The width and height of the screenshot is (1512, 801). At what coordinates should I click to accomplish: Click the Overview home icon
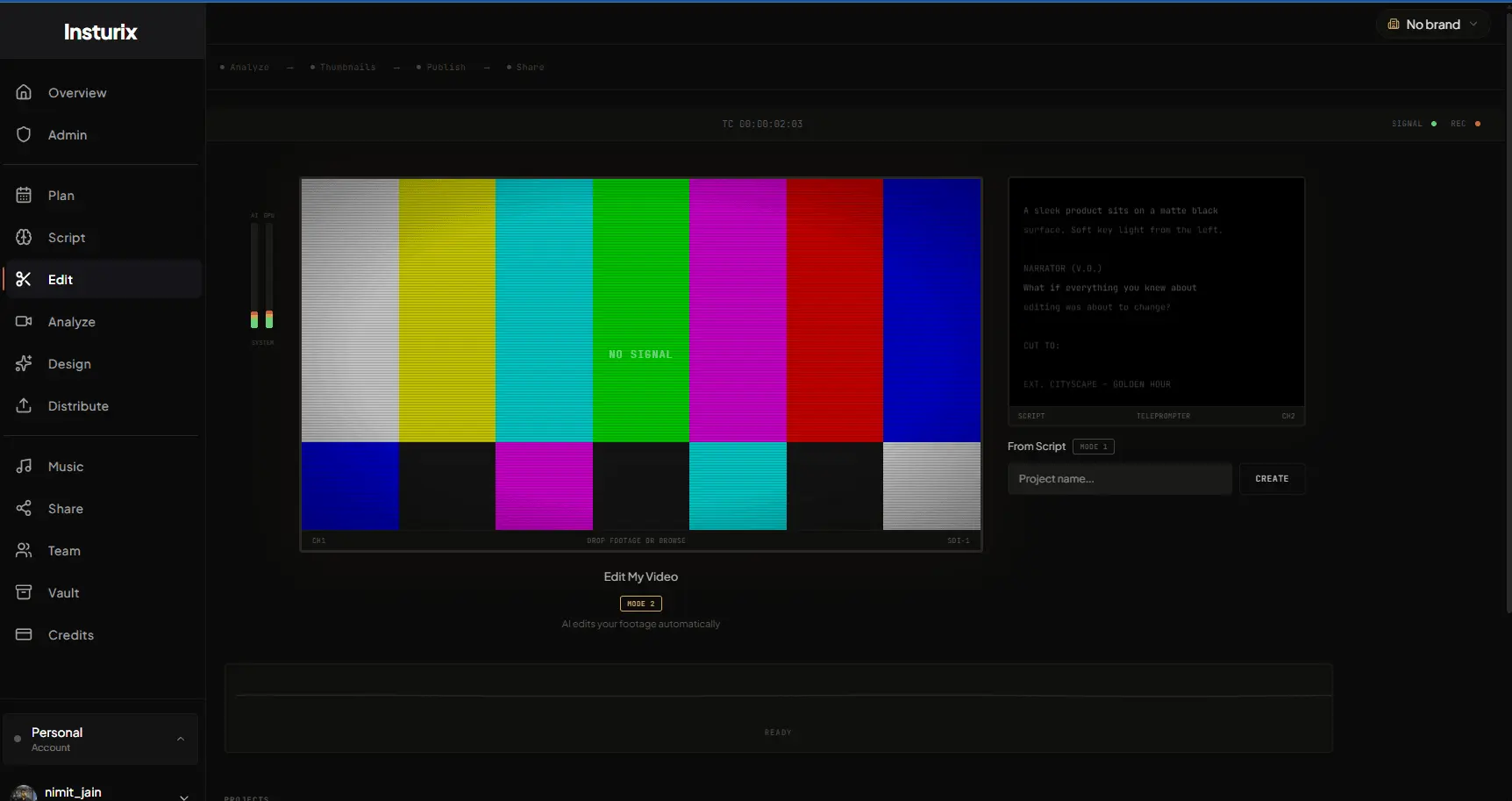pyautogui.click(x=24, y=92)
